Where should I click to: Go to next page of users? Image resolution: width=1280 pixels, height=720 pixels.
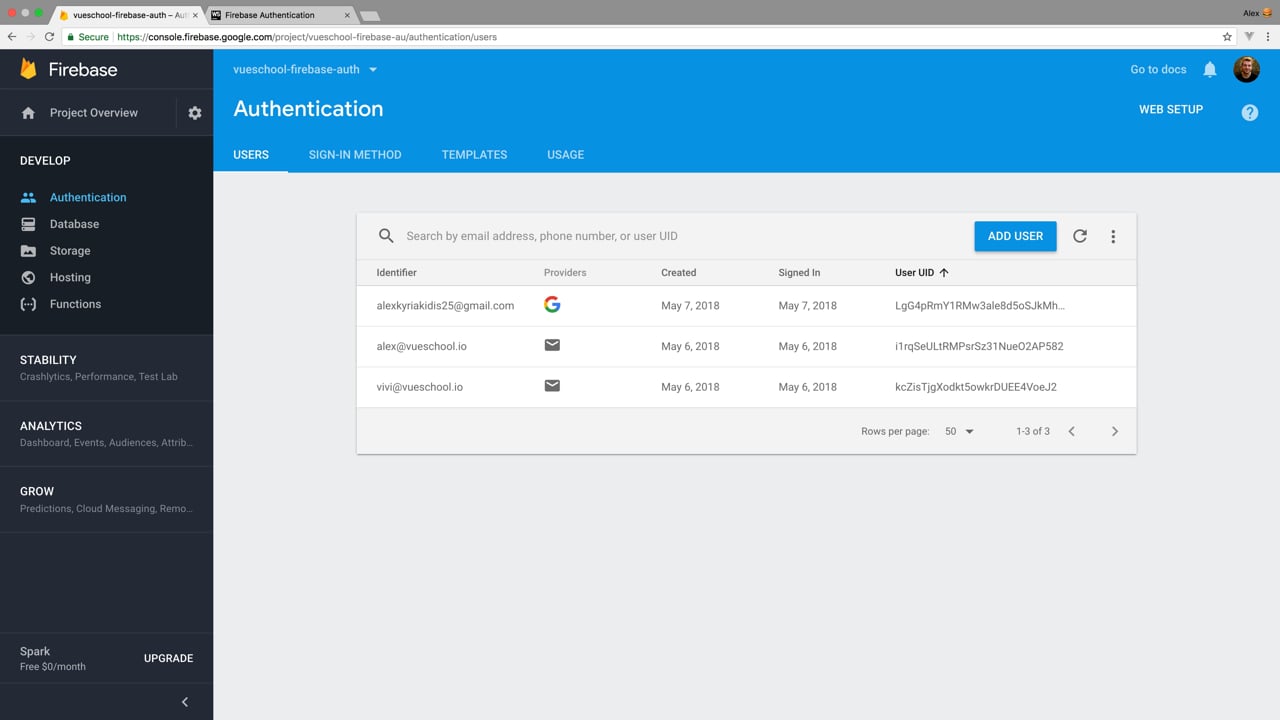(x=1115, y=431)
